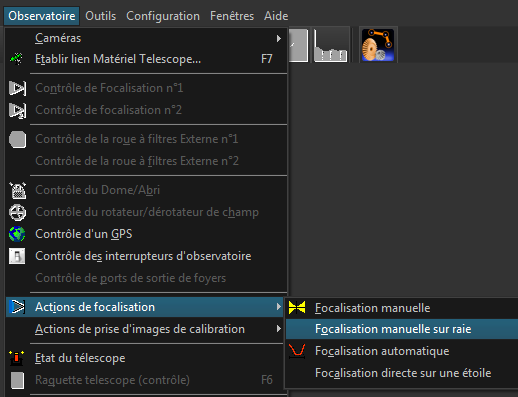The height and width of the screenshot is (397, 518).
Task: Click the Focalisation automatique curve icon
Action: [x=297, y=351]
